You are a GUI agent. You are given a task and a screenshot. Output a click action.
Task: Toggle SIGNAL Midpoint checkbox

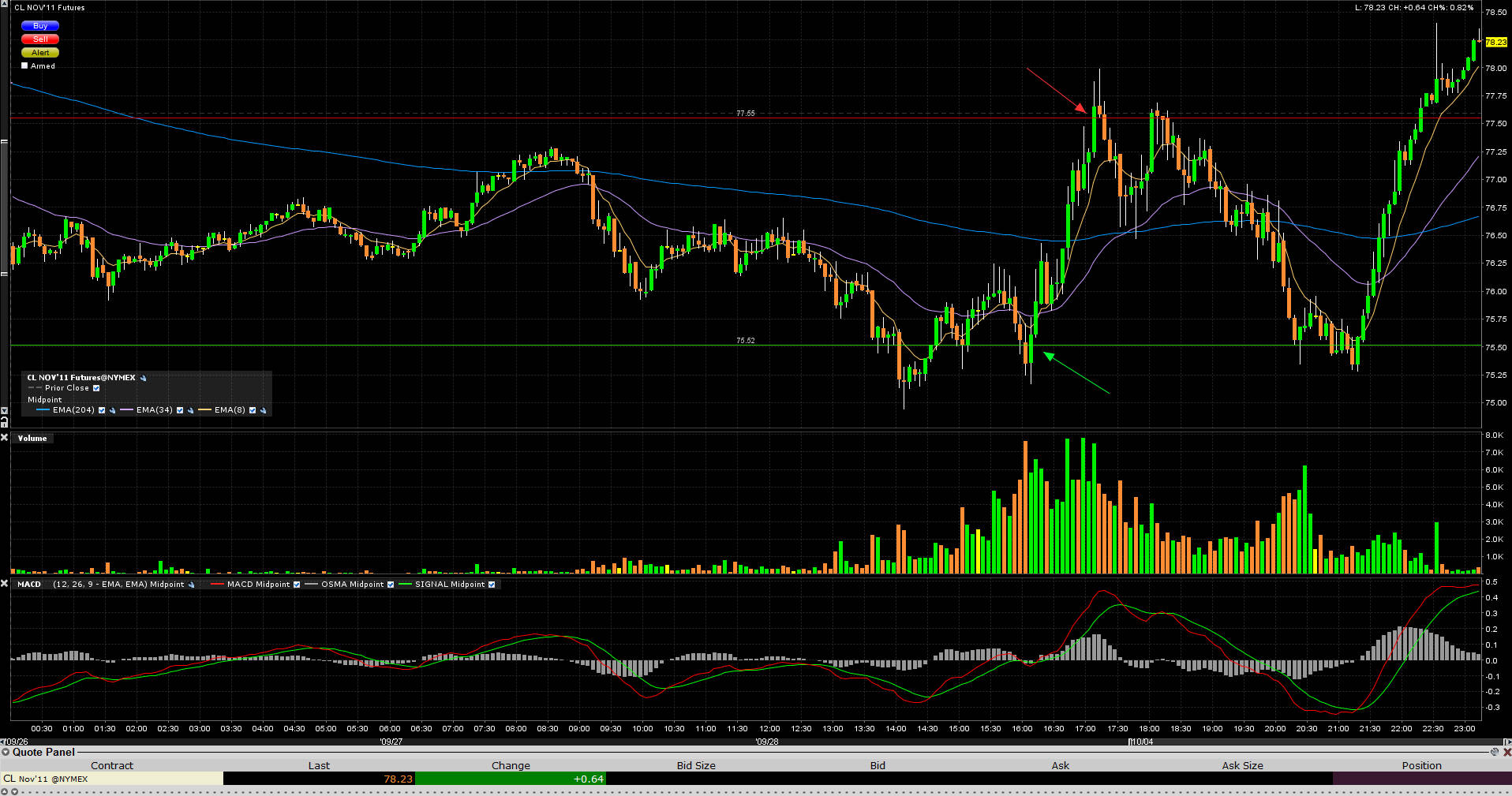click(x=492, y=585)
